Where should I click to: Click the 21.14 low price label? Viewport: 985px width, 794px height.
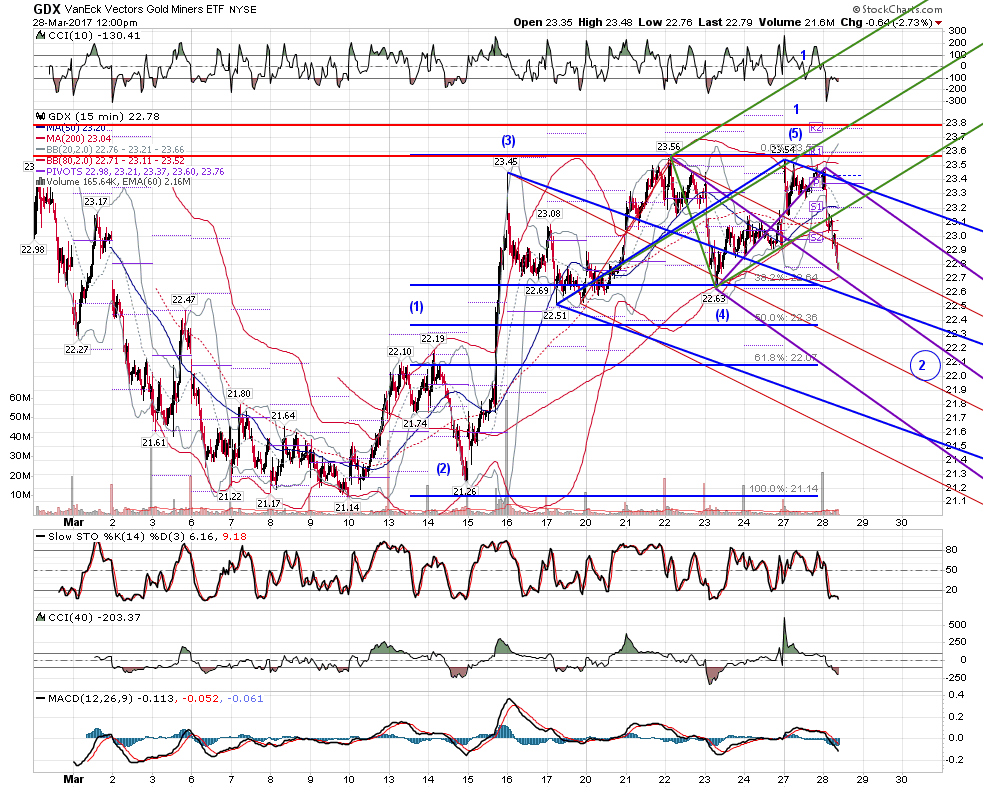click(347, 508)
